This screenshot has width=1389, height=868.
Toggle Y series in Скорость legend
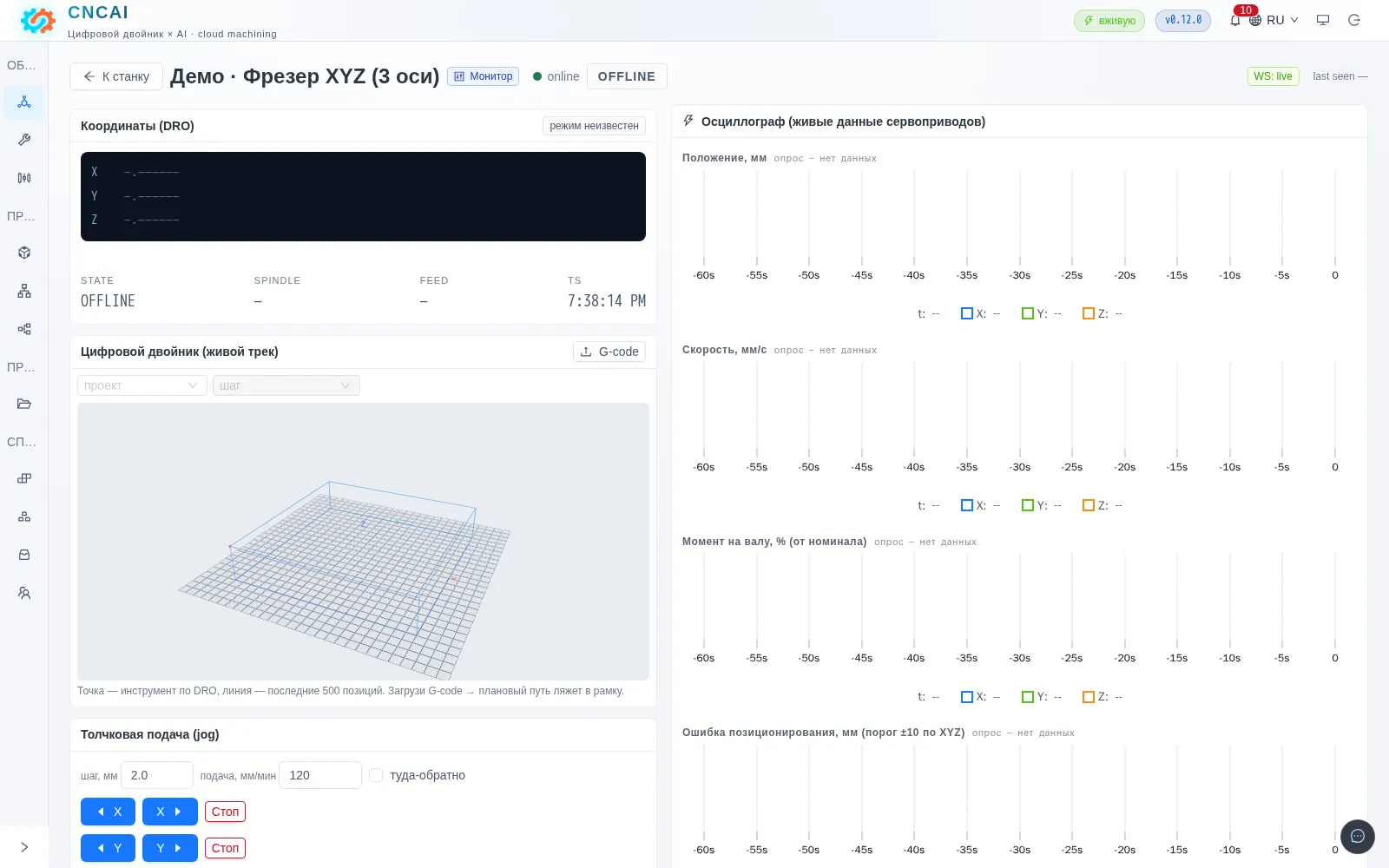click(1042, 505)
